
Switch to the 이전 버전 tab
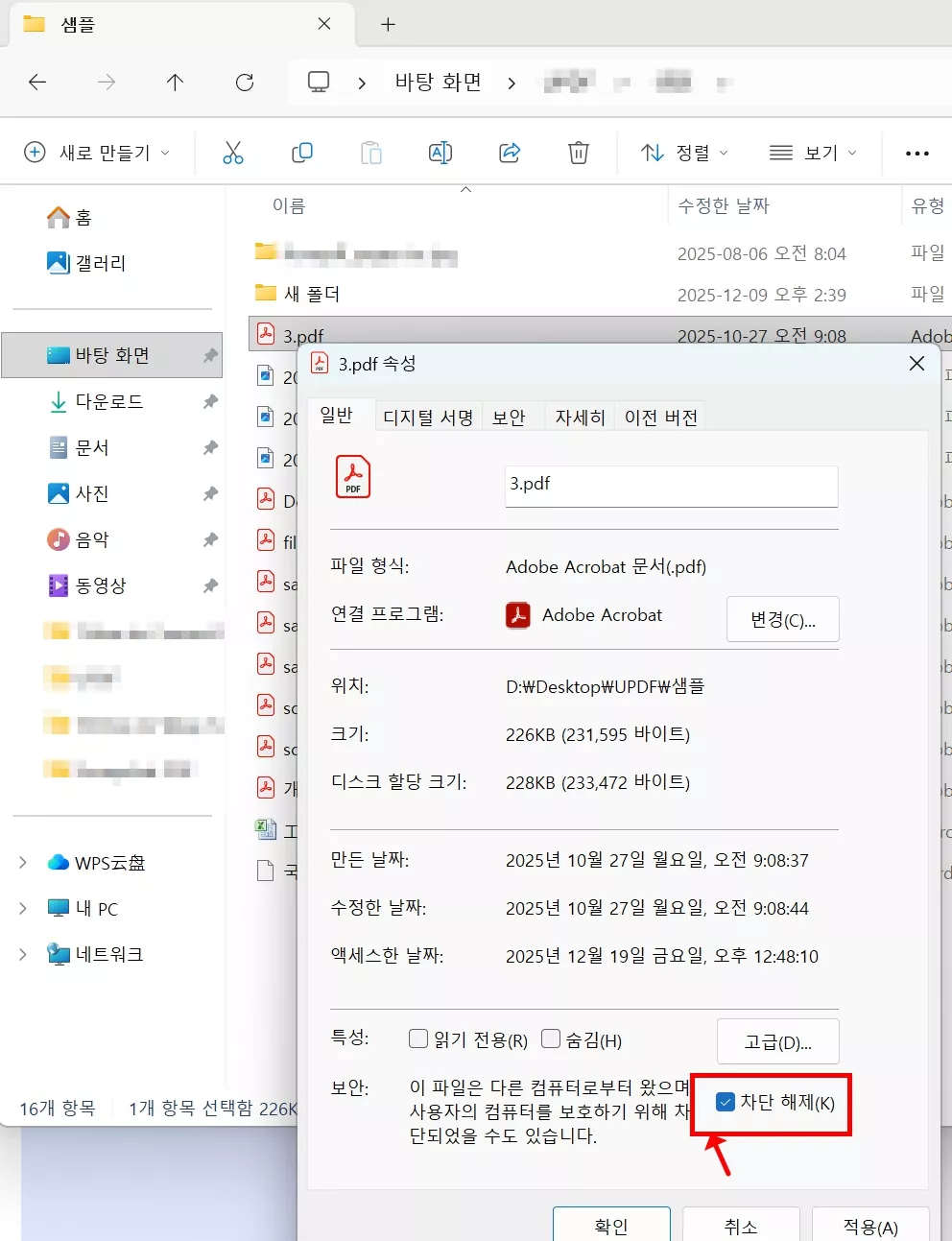pyautogui.click(x=660, y=416)
